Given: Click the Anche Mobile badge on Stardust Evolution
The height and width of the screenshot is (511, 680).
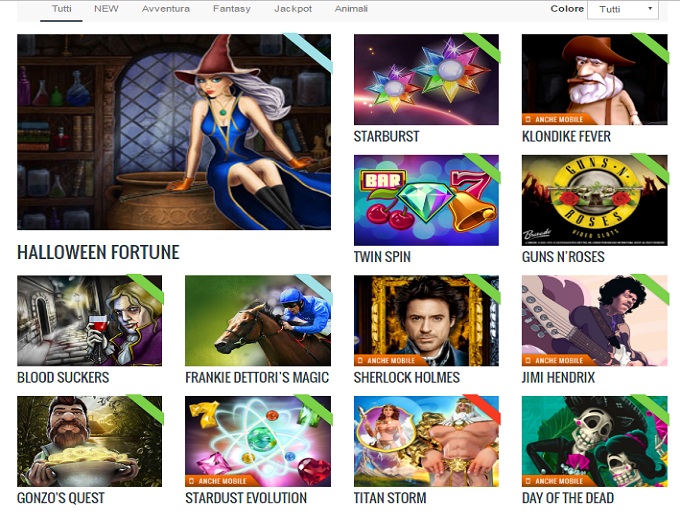Looking at the screenshot, I should 218,481.
